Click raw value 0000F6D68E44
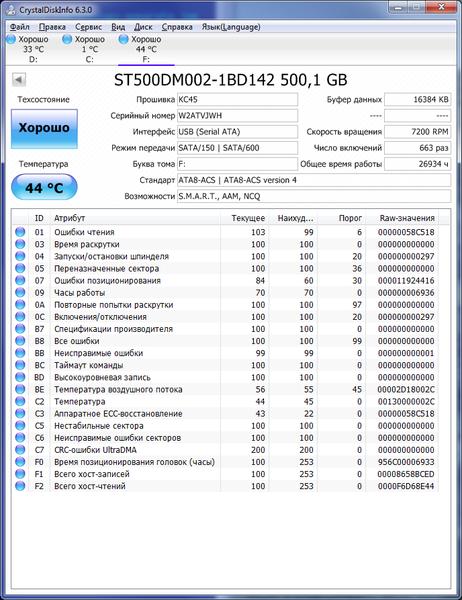 point(406,486)
